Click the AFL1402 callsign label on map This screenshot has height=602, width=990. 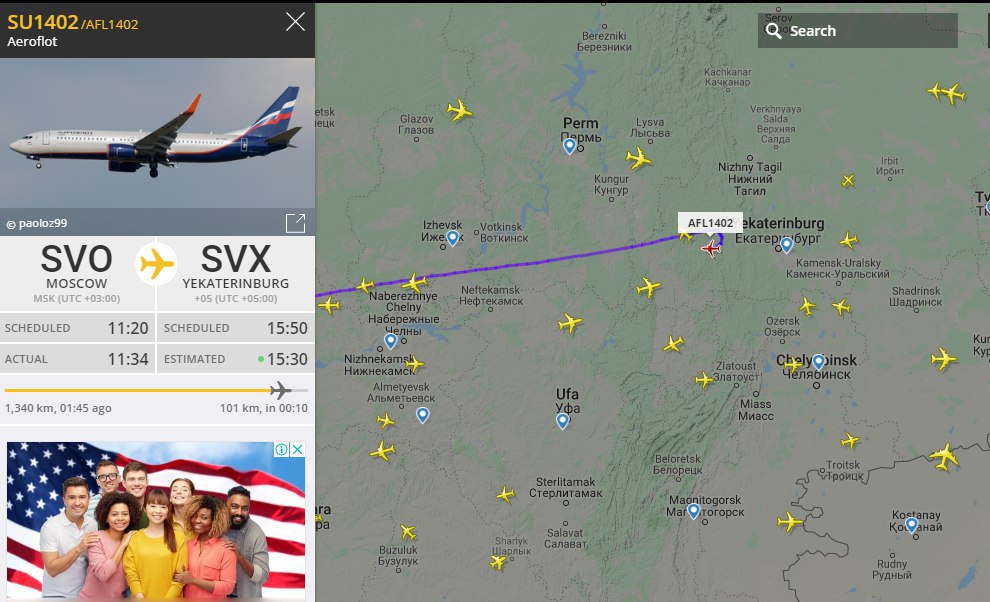coord(710,223)
